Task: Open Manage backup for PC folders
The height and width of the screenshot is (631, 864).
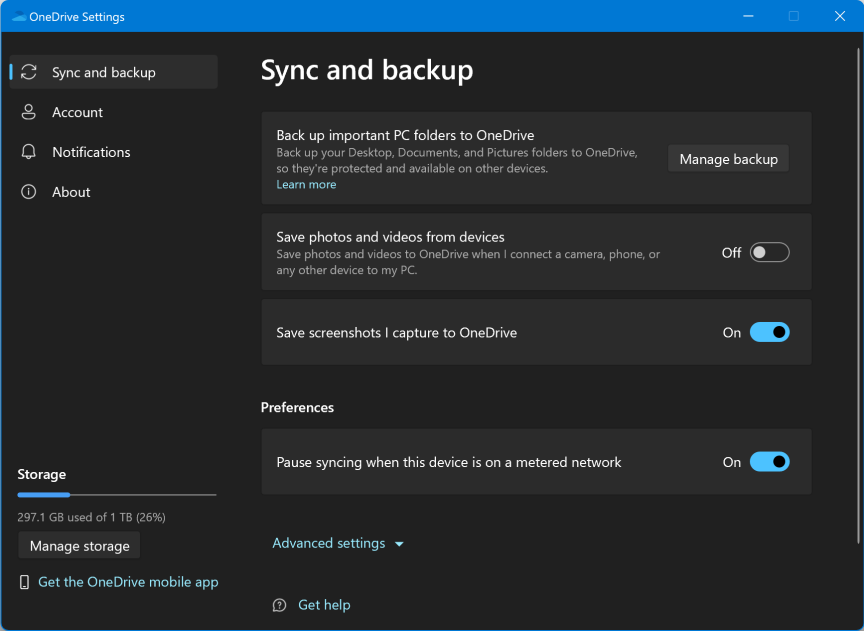Action: point(728,158)
